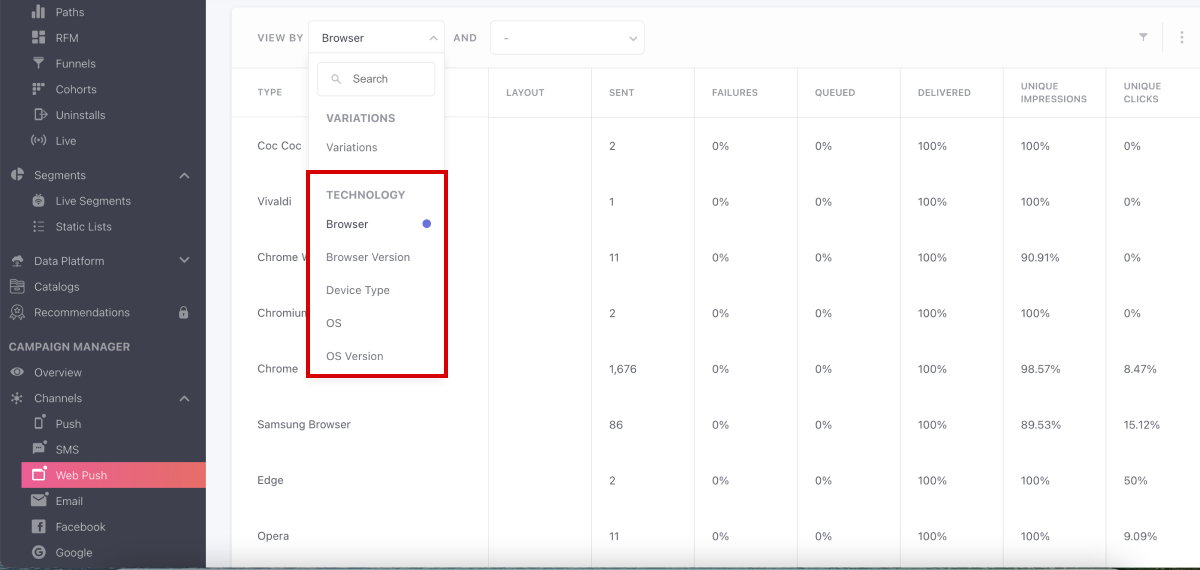Go to Web Push channel

[x=81, y=475]
